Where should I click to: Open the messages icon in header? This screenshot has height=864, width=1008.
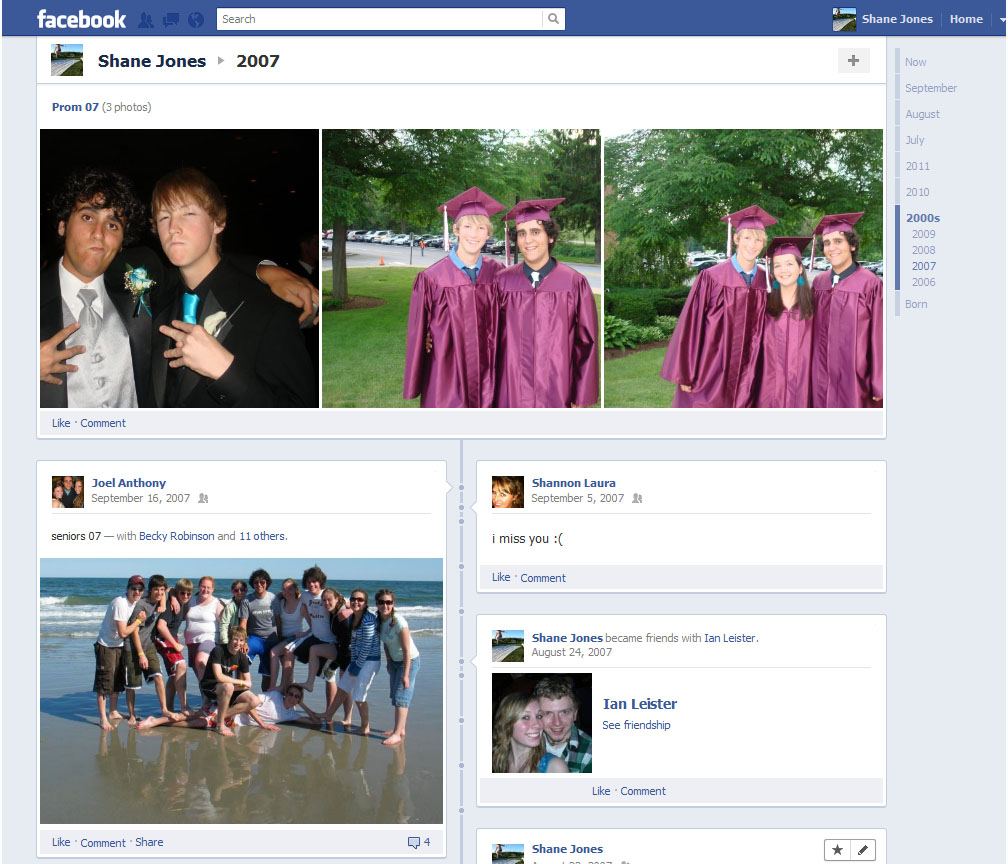[171, 20]
